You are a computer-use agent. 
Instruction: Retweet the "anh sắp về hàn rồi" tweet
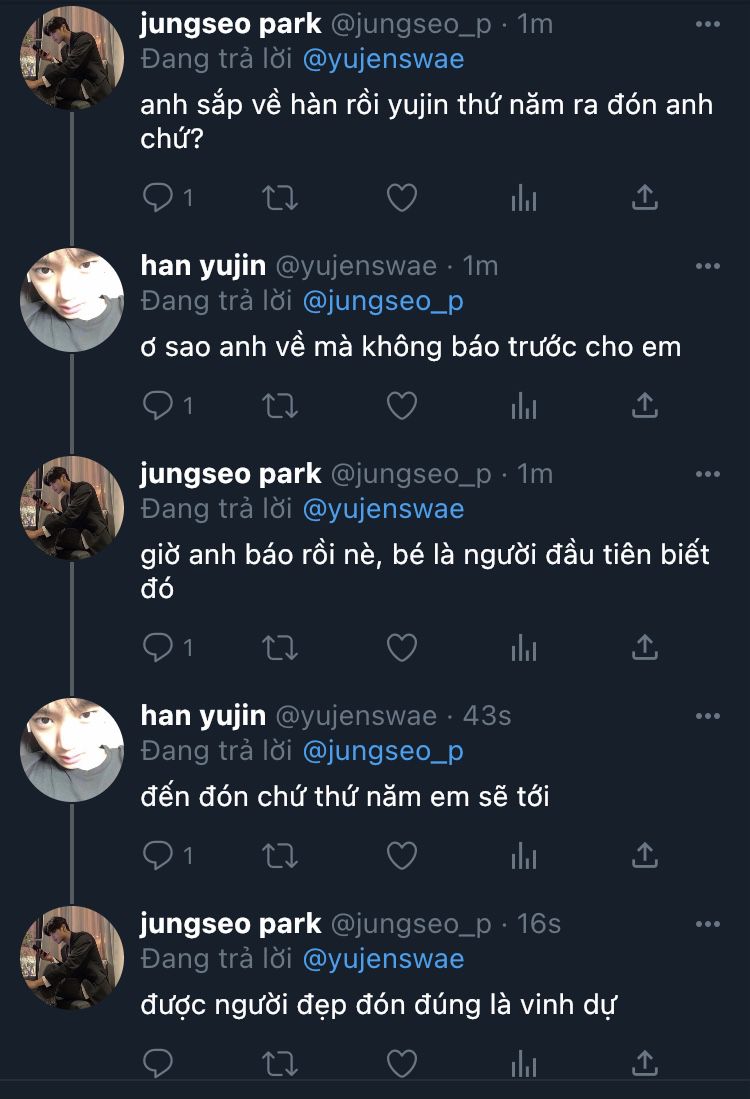tap(280, 198)
